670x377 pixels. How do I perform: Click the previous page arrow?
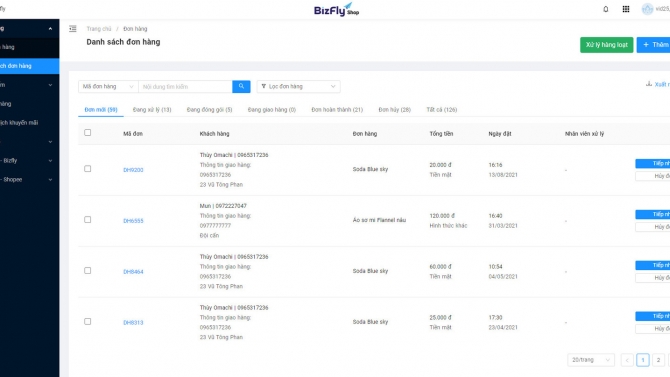click(627, 360)
